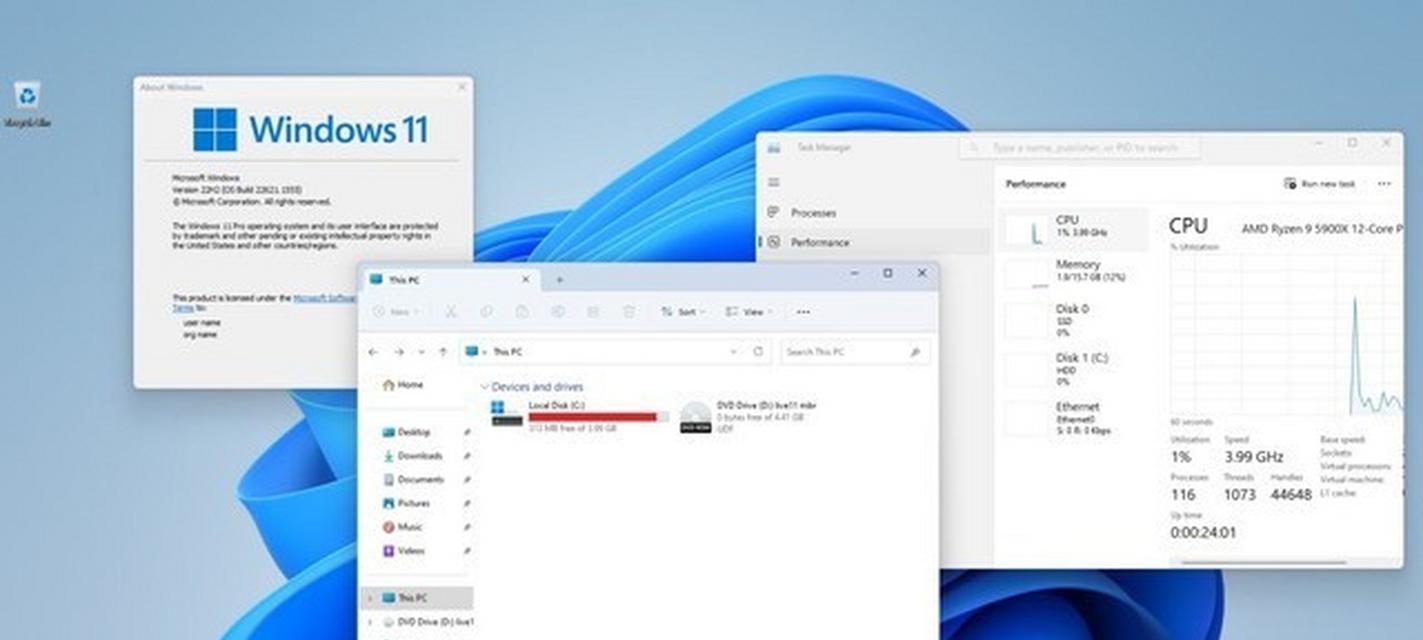Go back using File Explorer's back arrow
Screen dimensions: 1423x640
[373, 352]
